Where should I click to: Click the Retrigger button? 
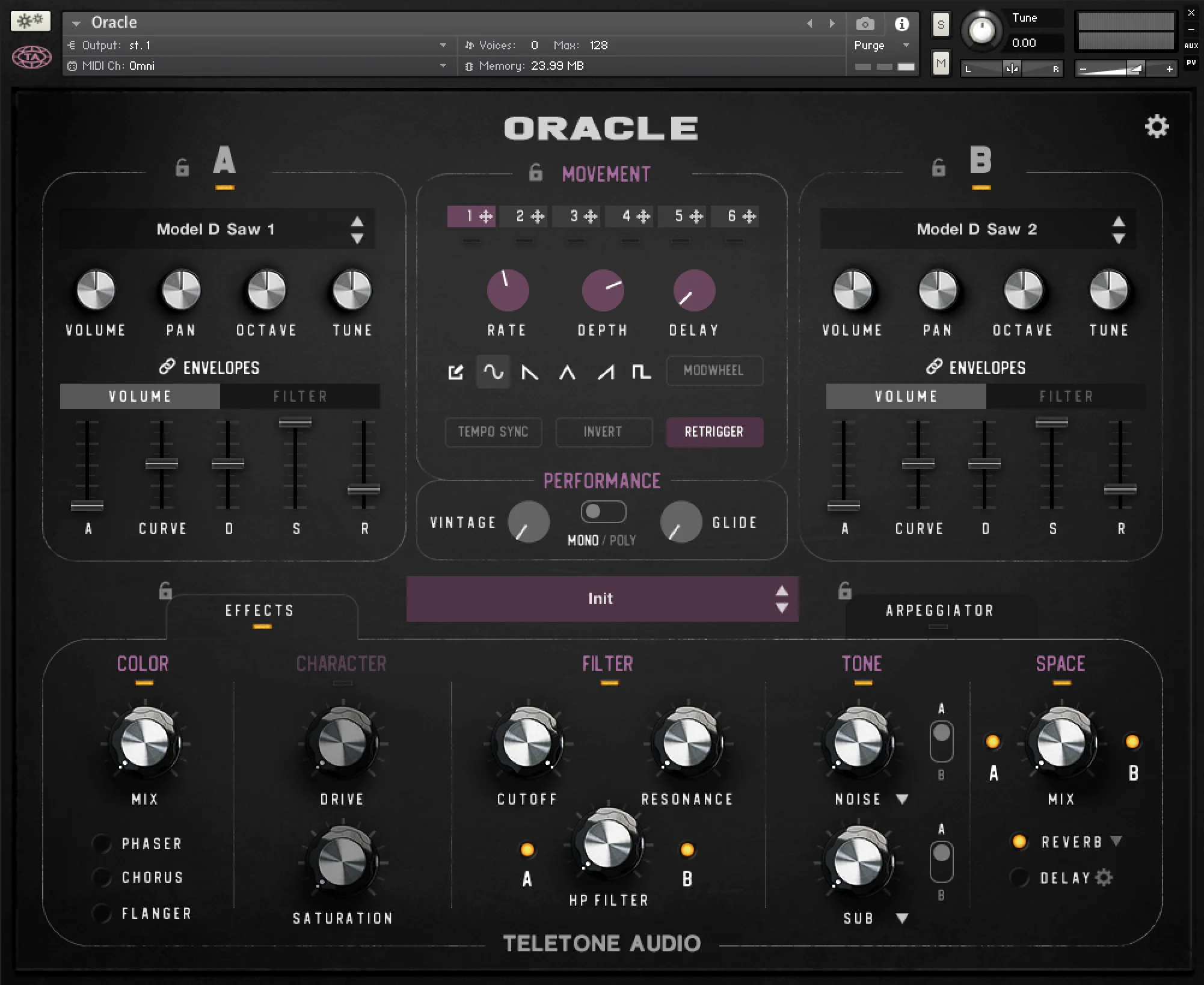click(714, 432)
